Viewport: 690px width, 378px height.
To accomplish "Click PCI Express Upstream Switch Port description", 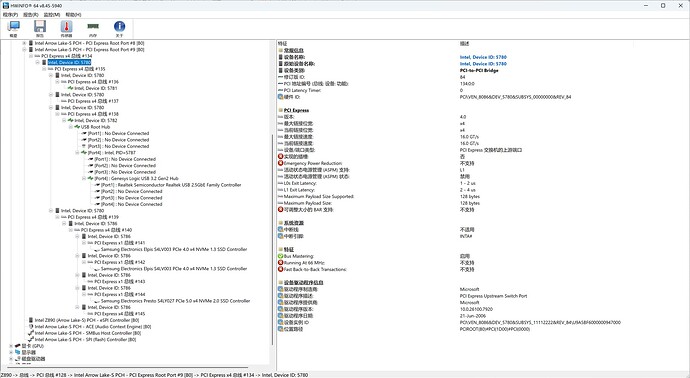I will (493, 296).
